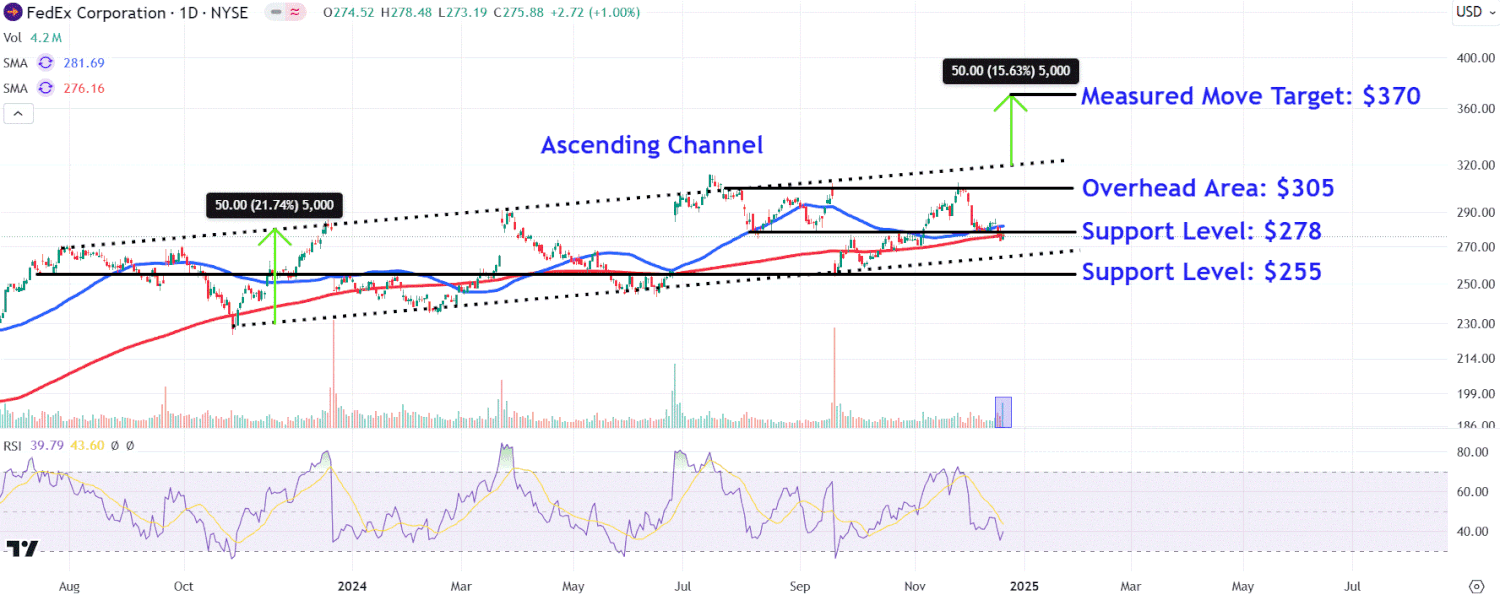This screenshot has height=595, width=1500.
Task: Click the Overhead Area: $305 annotation
Action: pos(1208,189)
